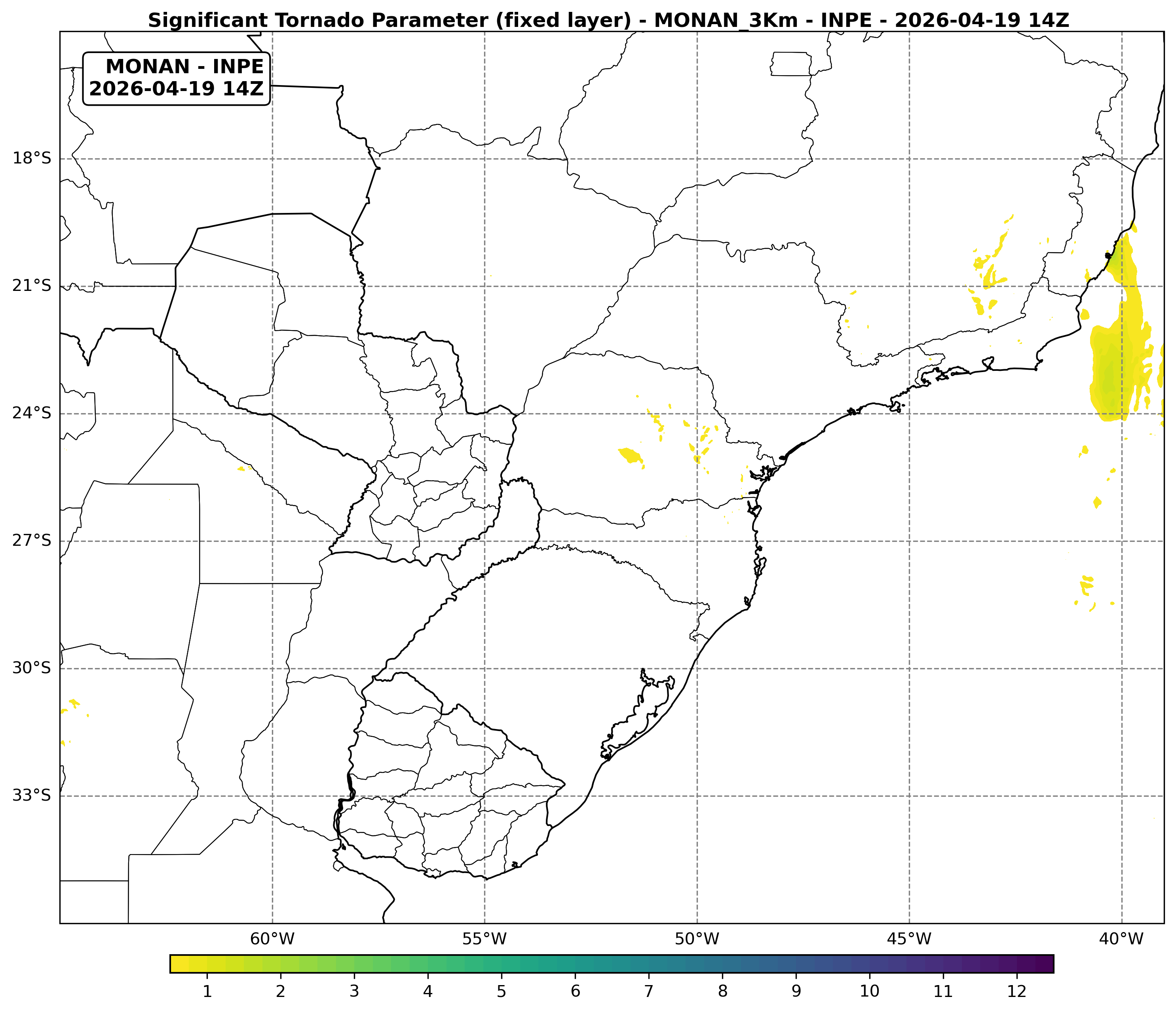Click the plot title text at top
The height and width of the screenshot is (1012, 1176).
point(608,21)
